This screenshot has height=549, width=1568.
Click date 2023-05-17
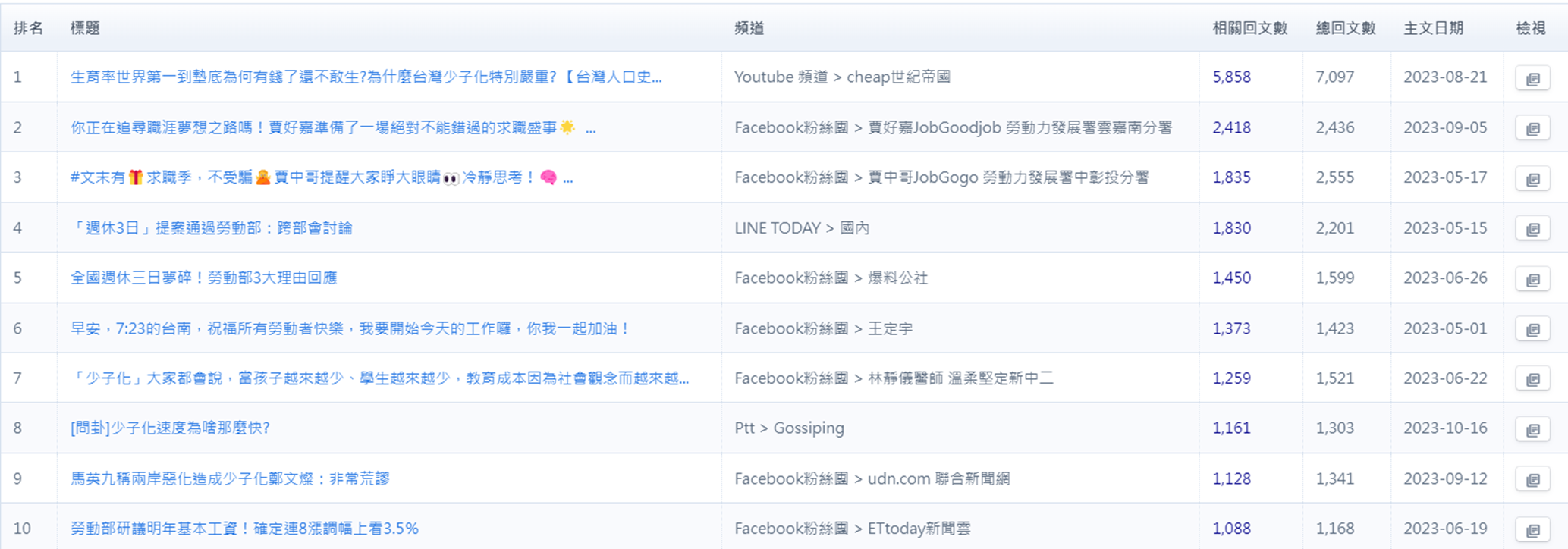click(1445, 177)
